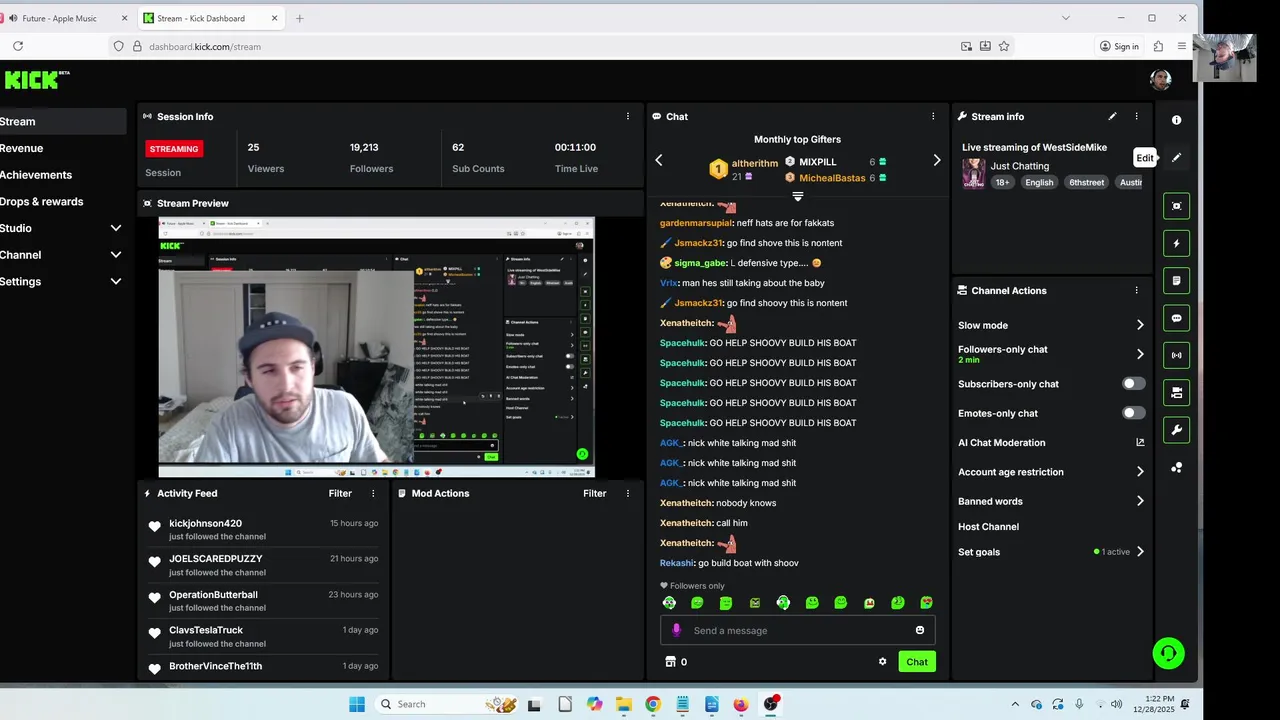Select the heart-eyes emote at row end

pos(926,603)
